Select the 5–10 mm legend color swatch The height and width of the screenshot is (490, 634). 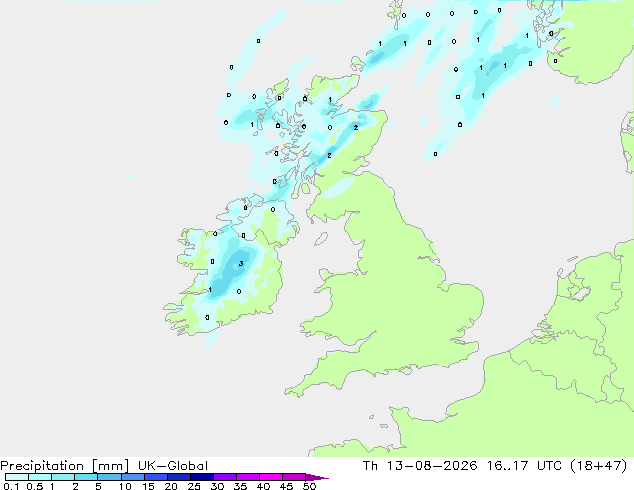click(110, 477)
